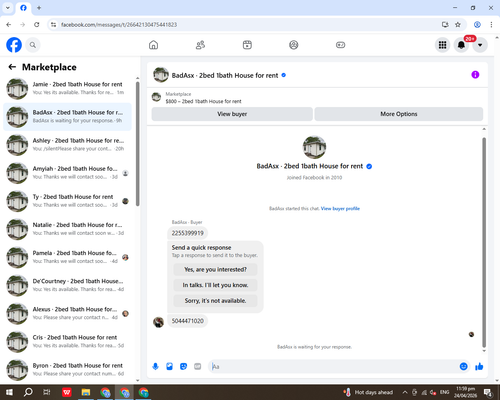Click the address bar URL
The image size is (500, 400).
tap(119, 25)
